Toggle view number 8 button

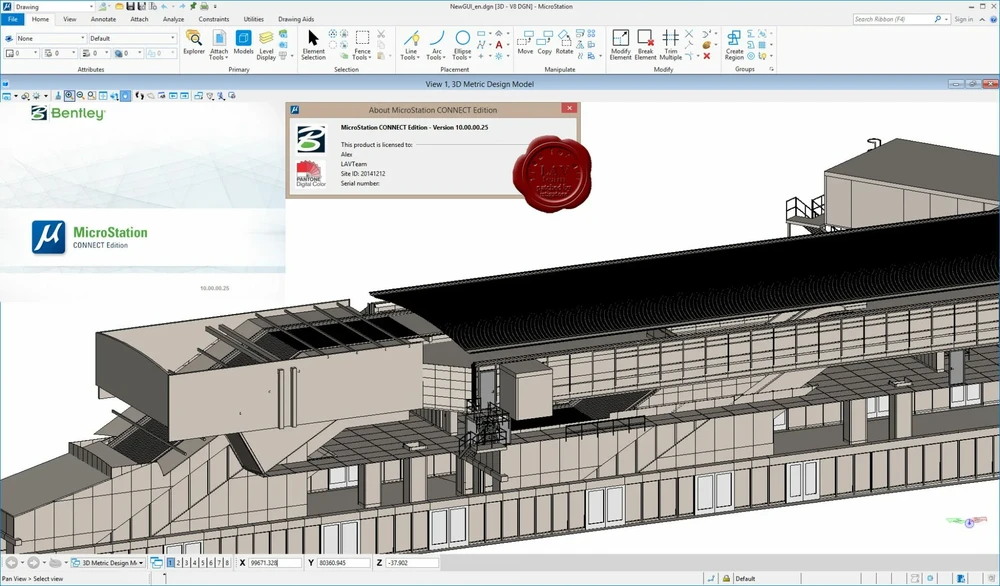coord(227,563)
